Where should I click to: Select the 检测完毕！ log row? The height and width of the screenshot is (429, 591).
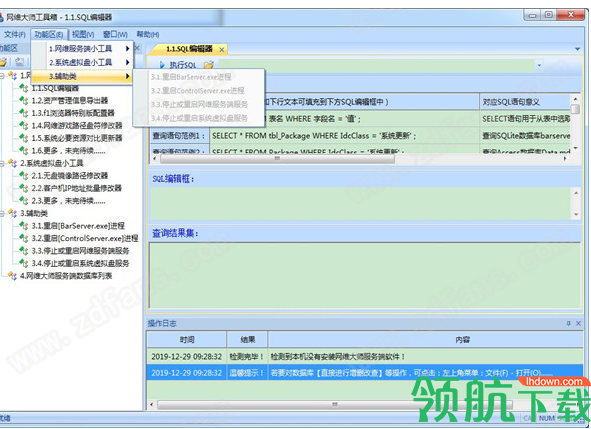click(365, 356)
